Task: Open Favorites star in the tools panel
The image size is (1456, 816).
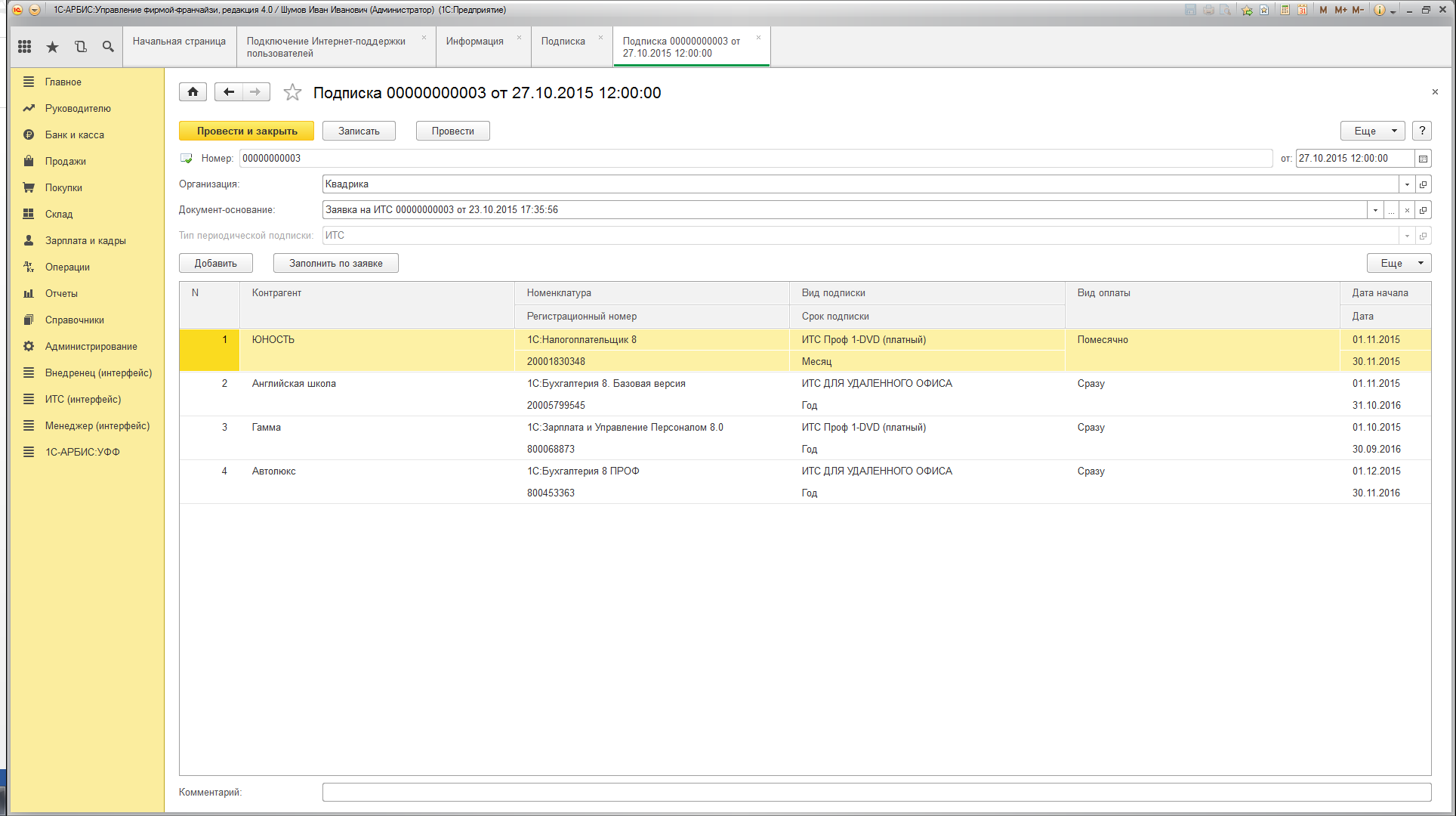Action: 52,47
